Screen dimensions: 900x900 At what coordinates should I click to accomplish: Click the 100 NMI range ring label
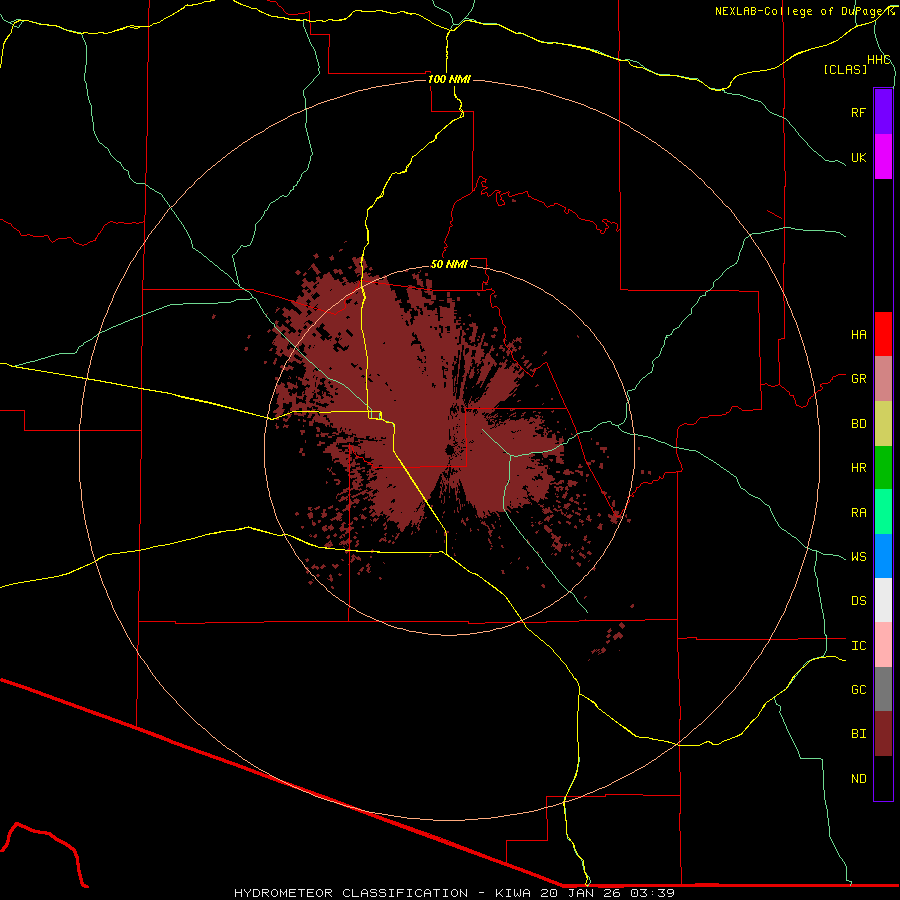point(449,79)
